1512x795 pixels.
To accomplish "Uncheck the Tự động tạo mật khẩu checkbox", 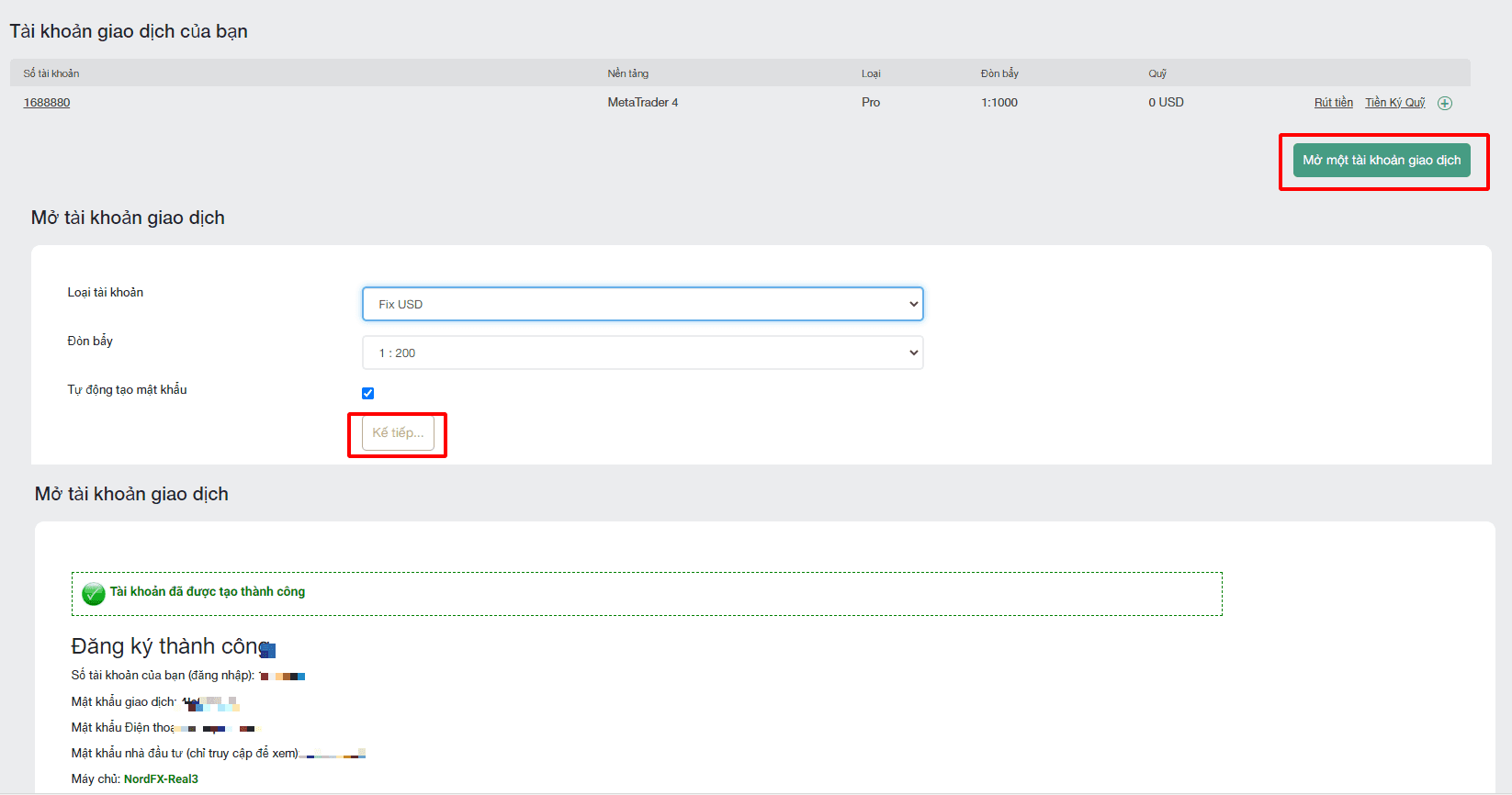I will pyautogui.click(x=367, y=393).
